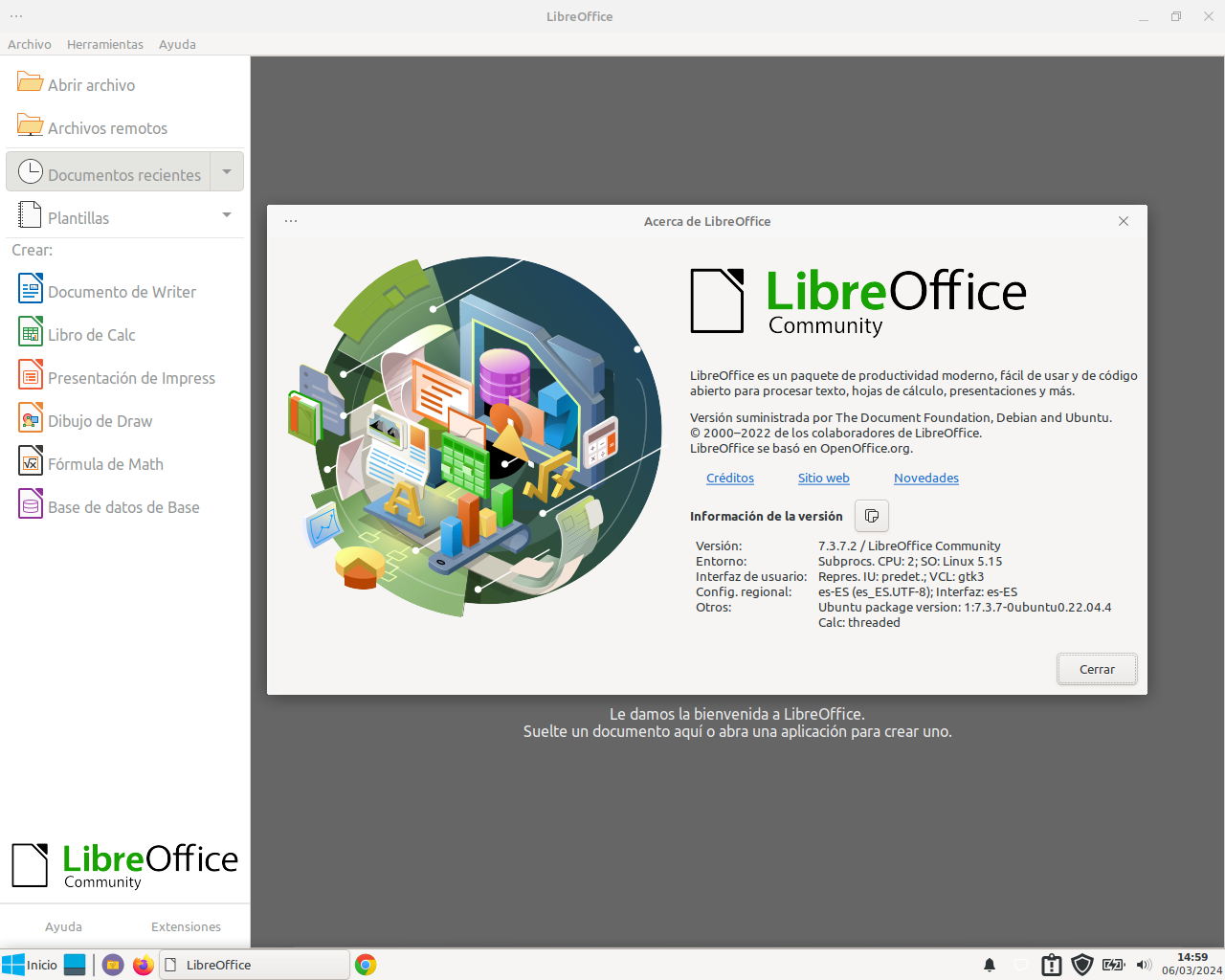Click the 'Repres. IU: predet.; VCL: gtk3' text
This screenshot has height=980, width=1225.
902,576
